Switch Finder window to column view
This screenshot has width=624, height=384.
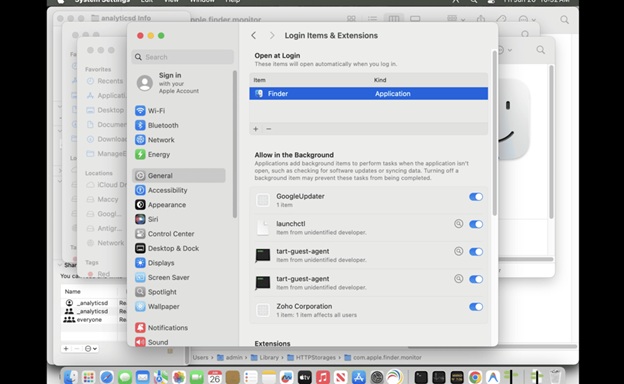point(394,19)
